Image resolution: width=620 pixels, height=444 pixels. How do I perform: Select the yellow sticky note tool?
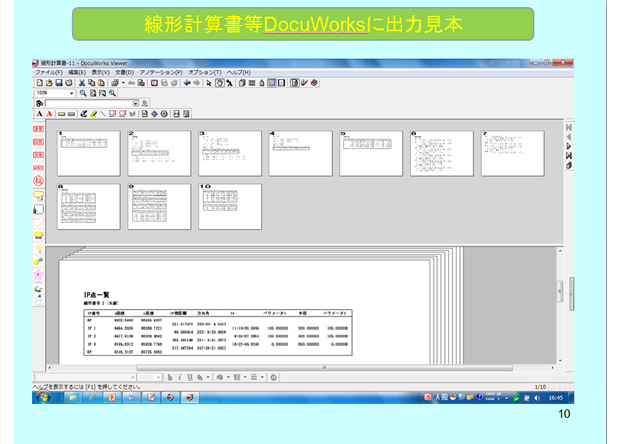61,114
